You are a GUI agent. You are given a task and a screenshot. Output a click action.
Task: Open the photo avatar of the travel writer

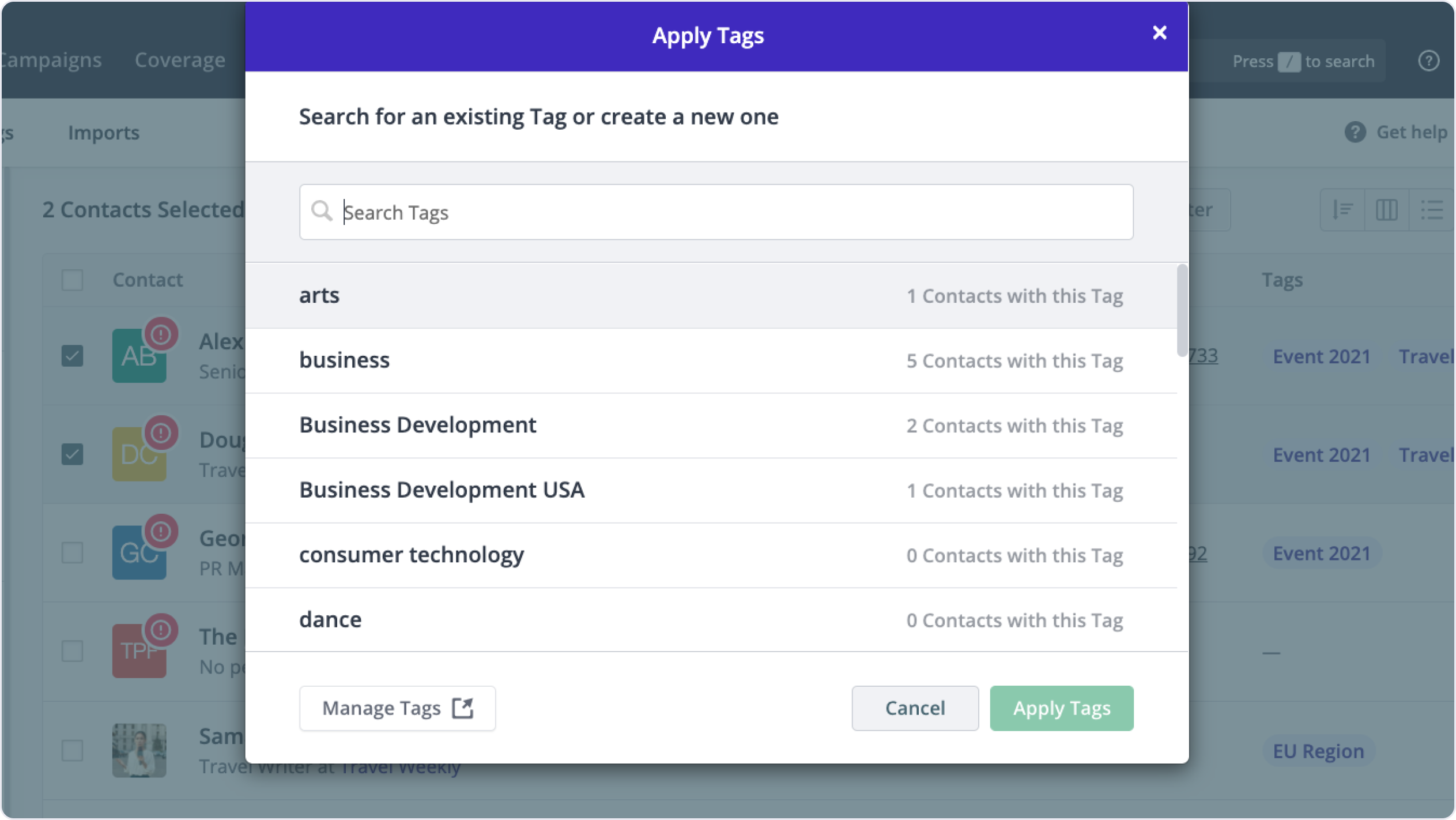pyautogui.click(x=139, y=751)
